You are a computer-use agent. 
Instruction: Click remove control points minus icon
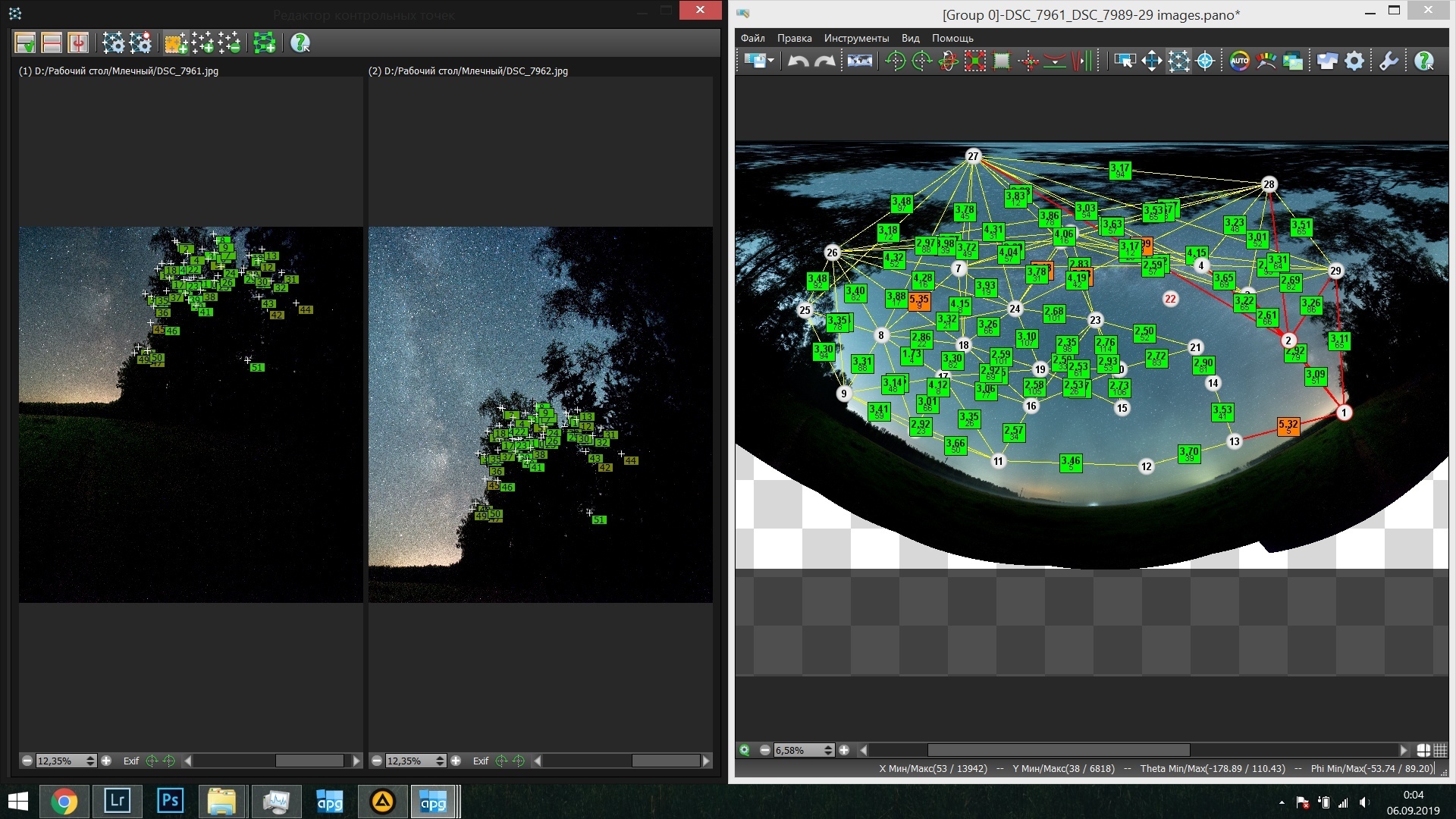coord(231,43)
